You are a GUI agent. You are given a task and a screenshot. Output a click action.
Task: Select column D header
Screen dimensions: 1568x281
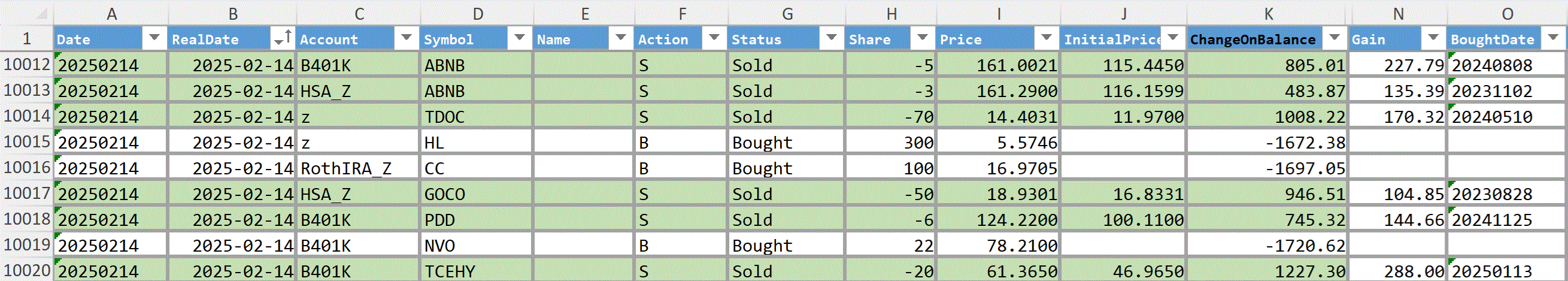tap(478, 13)
